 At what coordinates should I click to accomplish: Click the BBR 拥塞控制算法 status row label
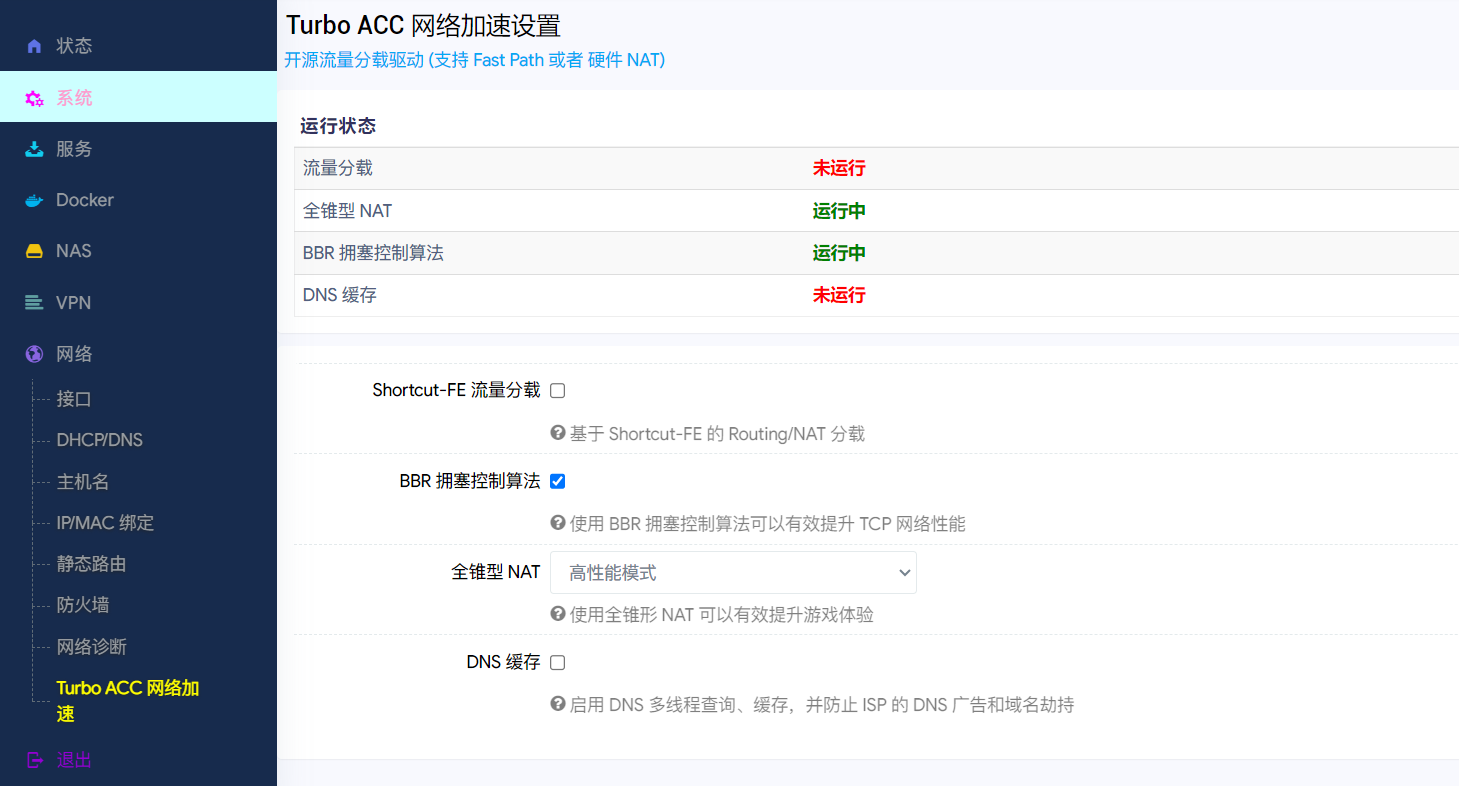tap(373, 253)
